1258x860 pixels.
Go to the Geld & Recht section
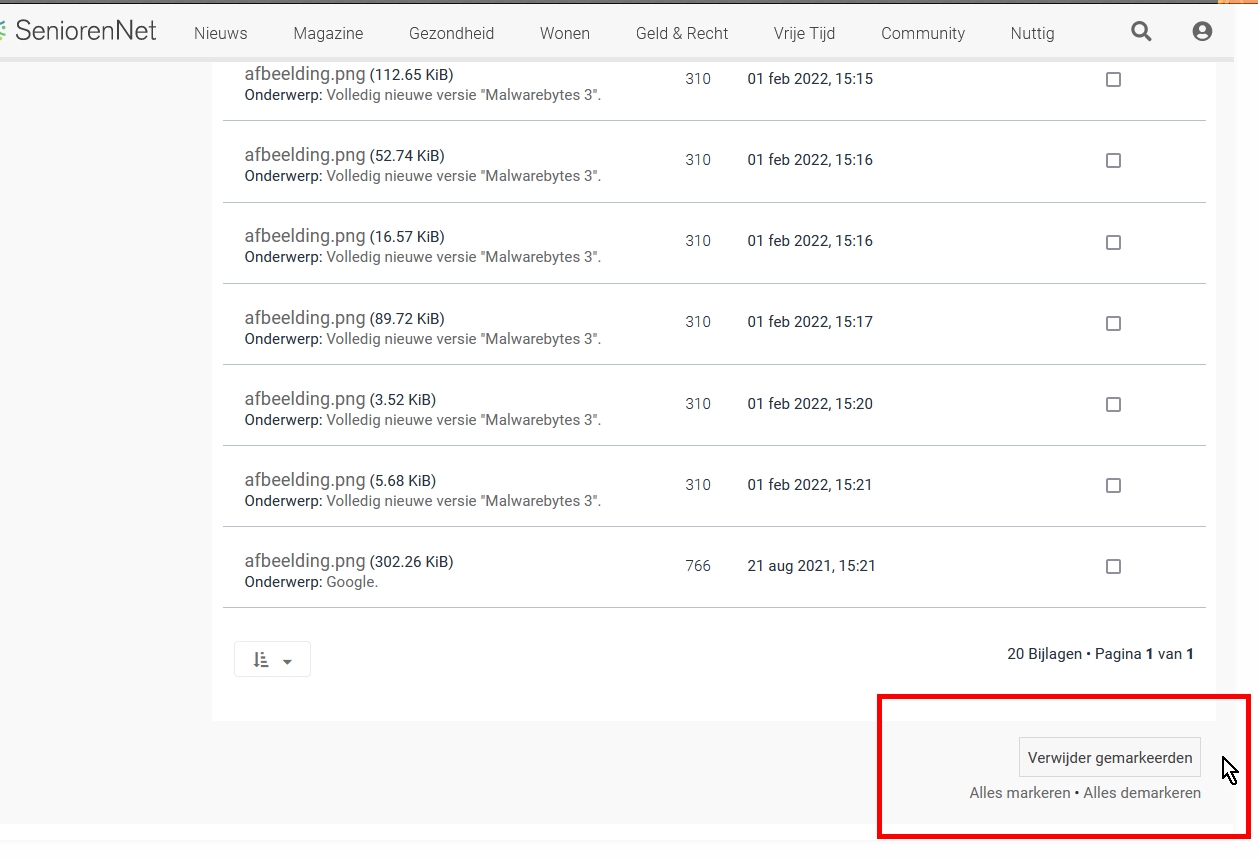point(681,34)
